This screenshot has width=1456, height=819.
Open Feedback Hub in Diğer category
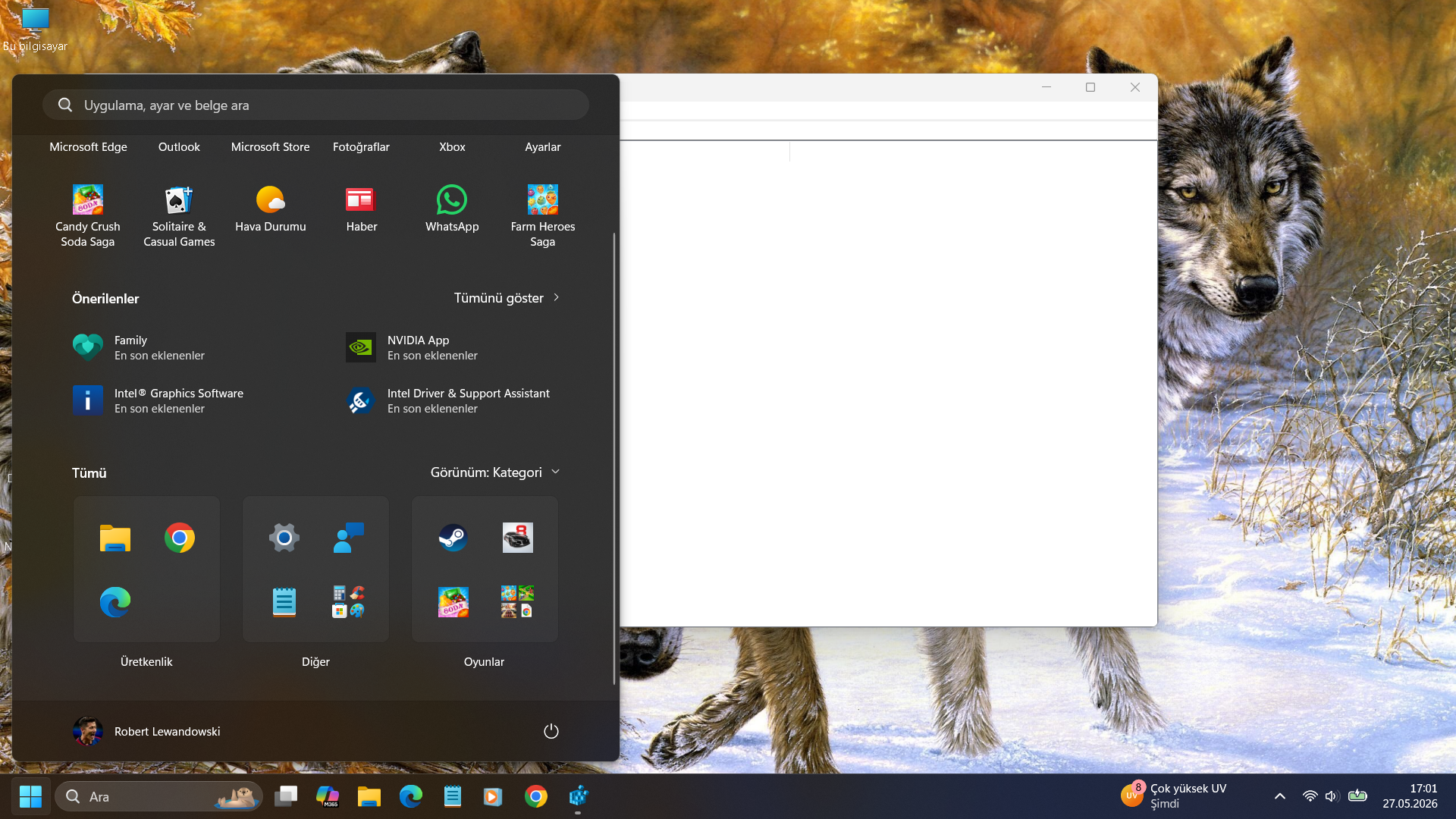(349, 538)
